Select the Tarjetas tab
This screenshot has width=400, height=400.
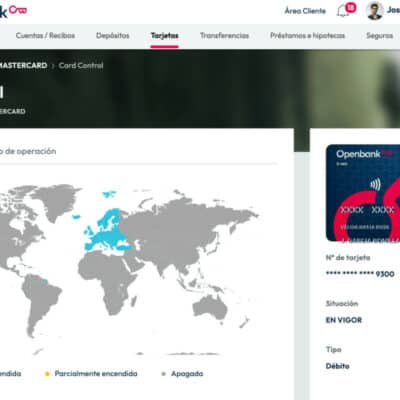pos(164,35)
